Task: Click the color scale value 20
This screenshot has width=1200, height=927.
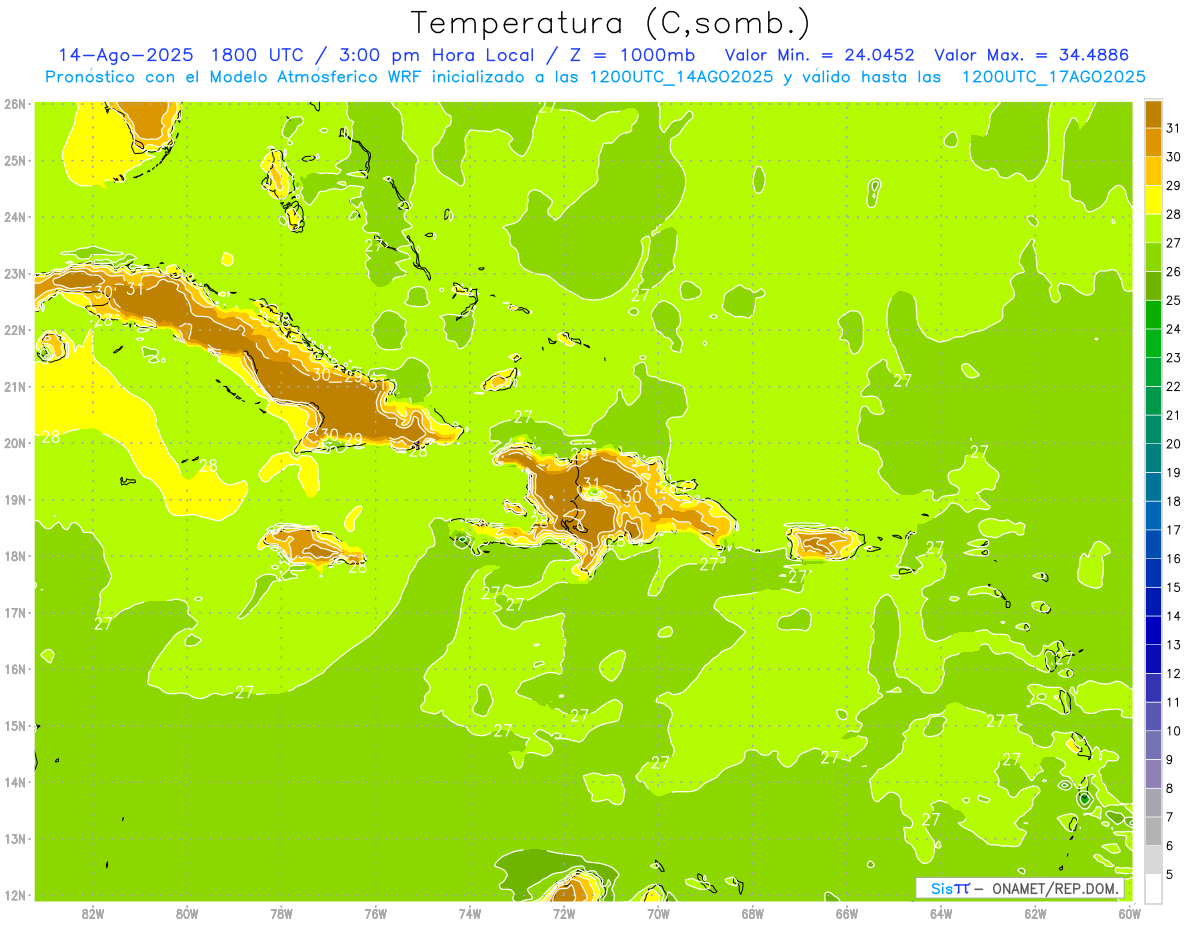Action: (x=1173, y=444)
